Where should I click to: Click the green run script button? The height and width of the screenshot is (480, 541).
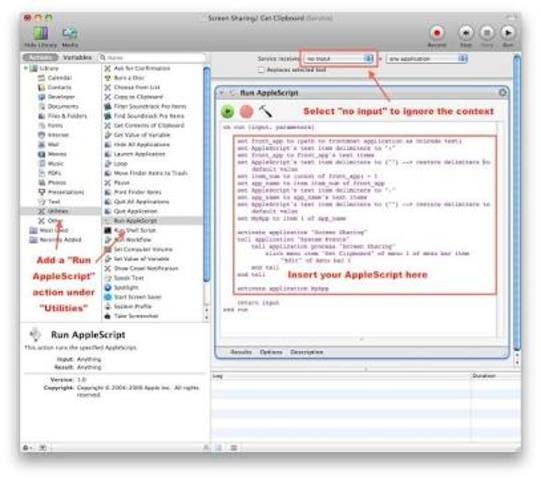(x=227, y=112)
